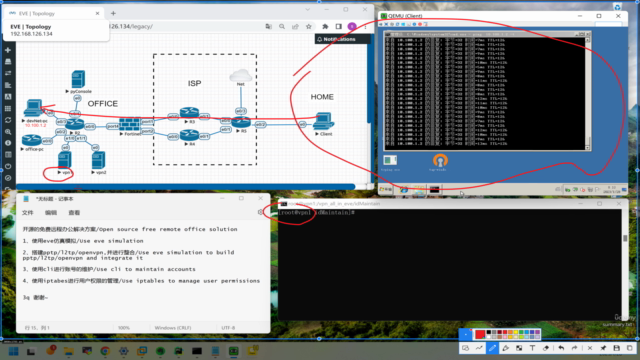This screenshot has height=360, width=640.
Task: Click the Zoom magnifier icon in EVE sidebar
Action: click(8, 132)
